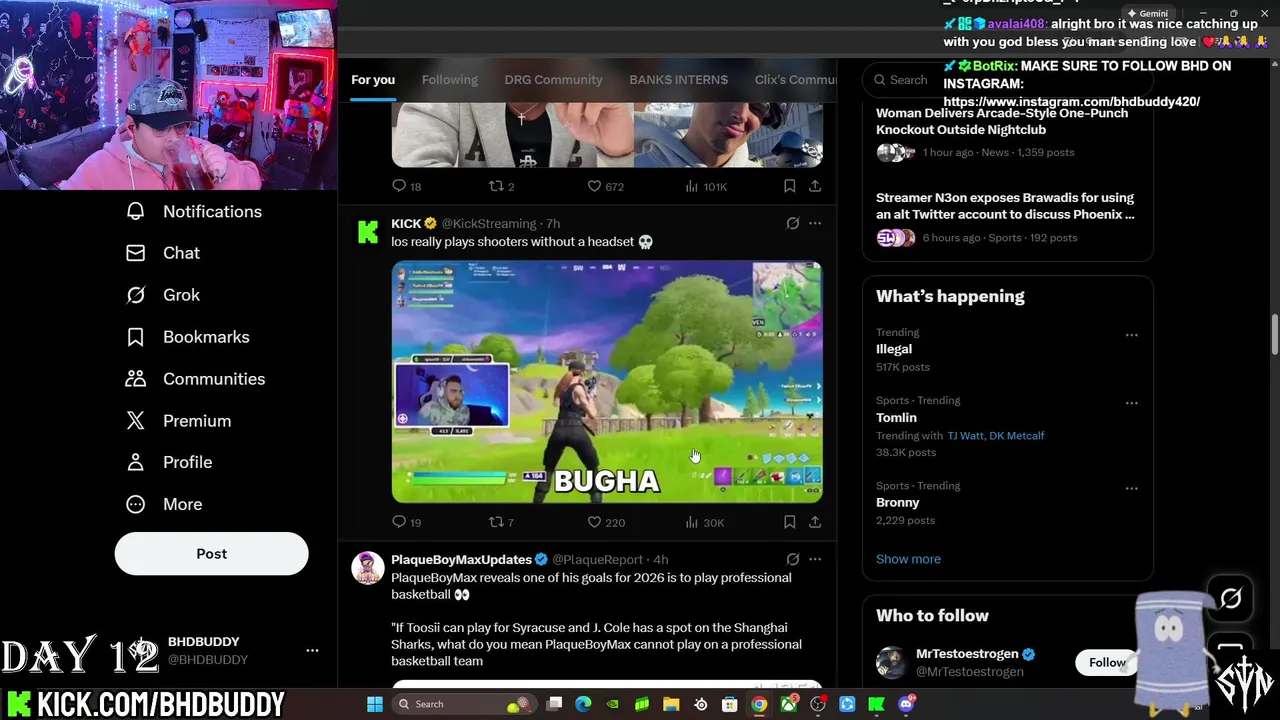Share the KICK Bugha post
Image resolution: width=1280 pixels, height=720 pixels.
pos(815,522)
